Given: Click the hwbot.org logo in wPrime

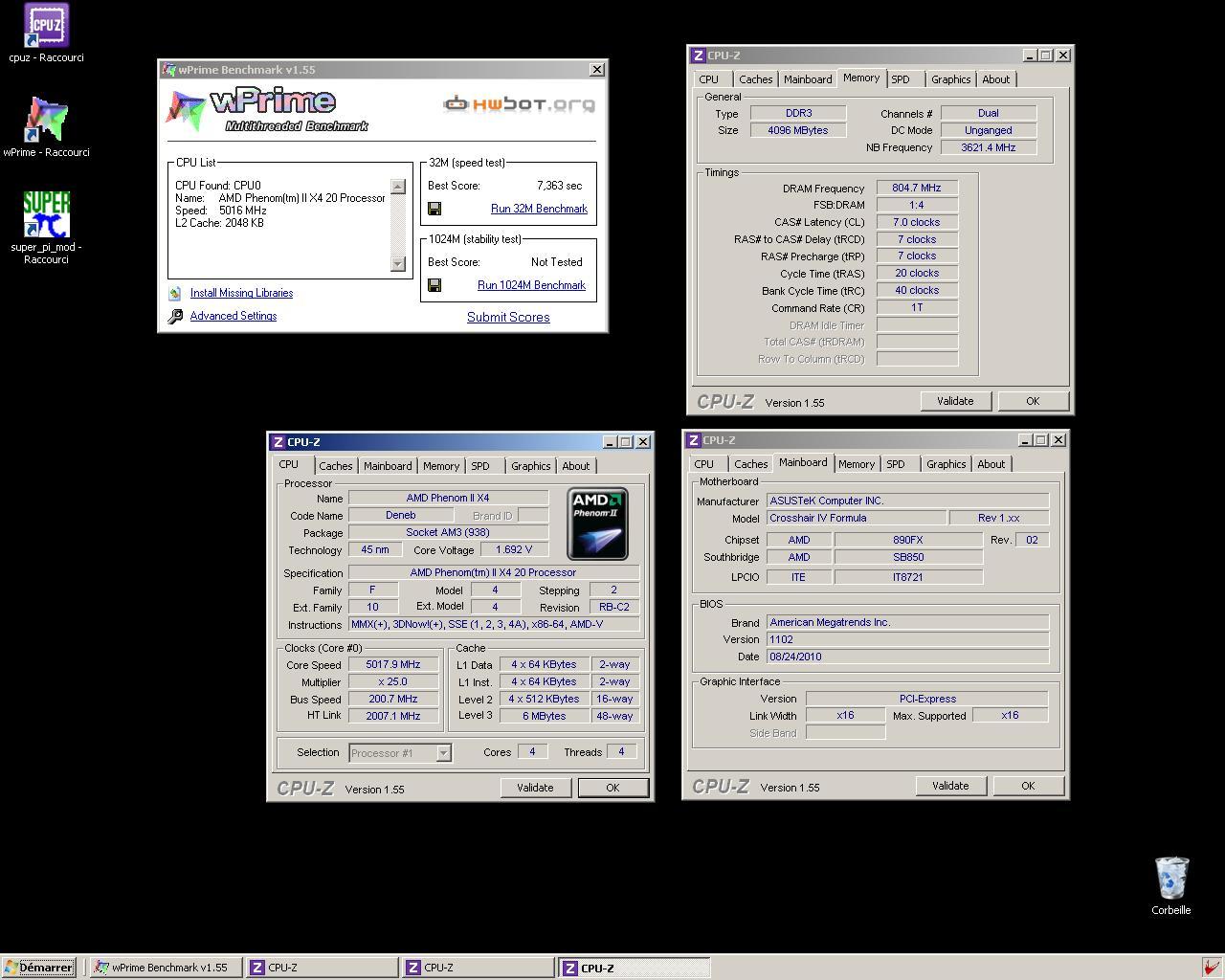Looking at the screenshot, I should point(519,103).
